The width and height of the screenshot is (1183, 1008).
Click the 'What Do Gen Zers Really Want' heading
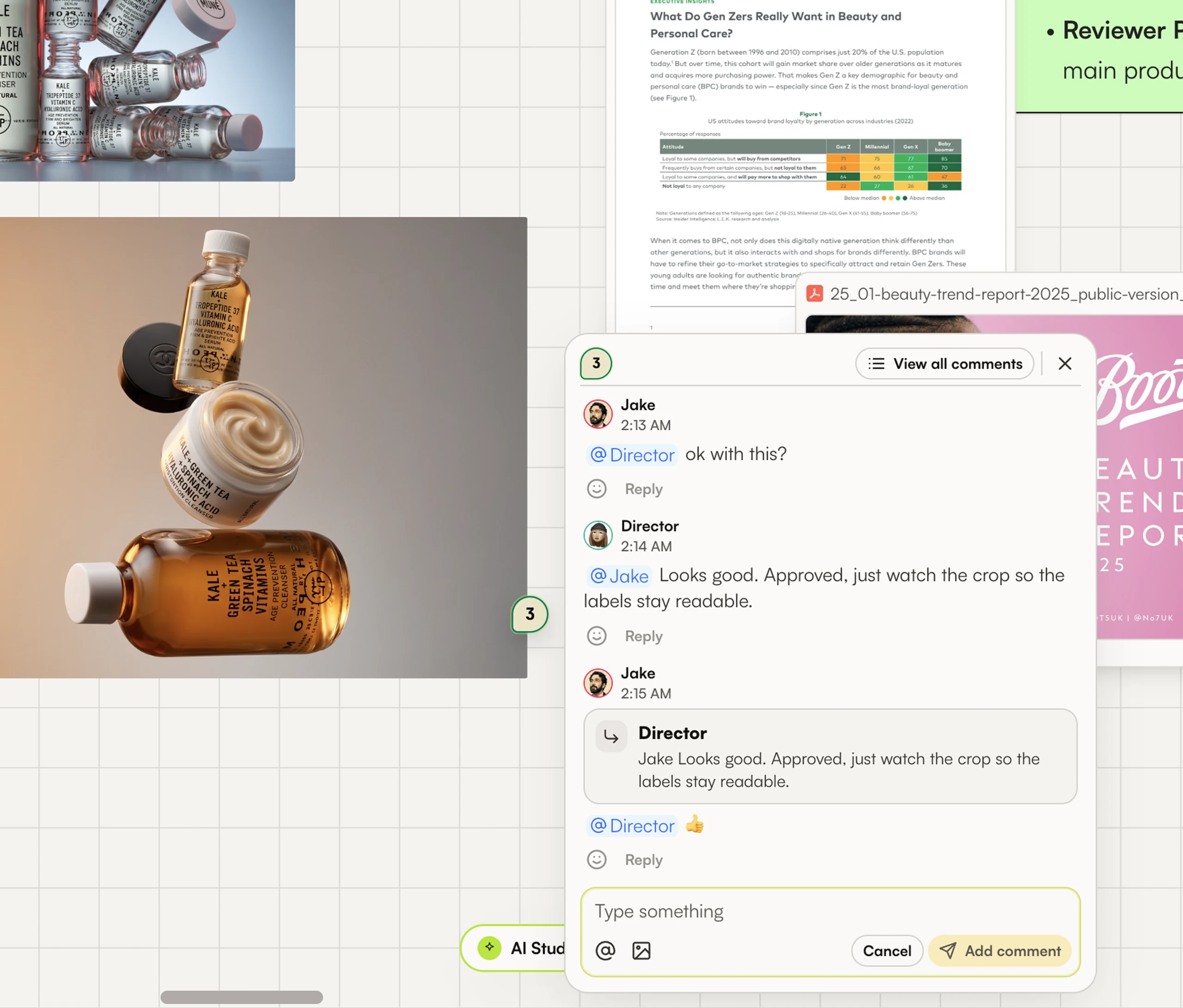775,24
